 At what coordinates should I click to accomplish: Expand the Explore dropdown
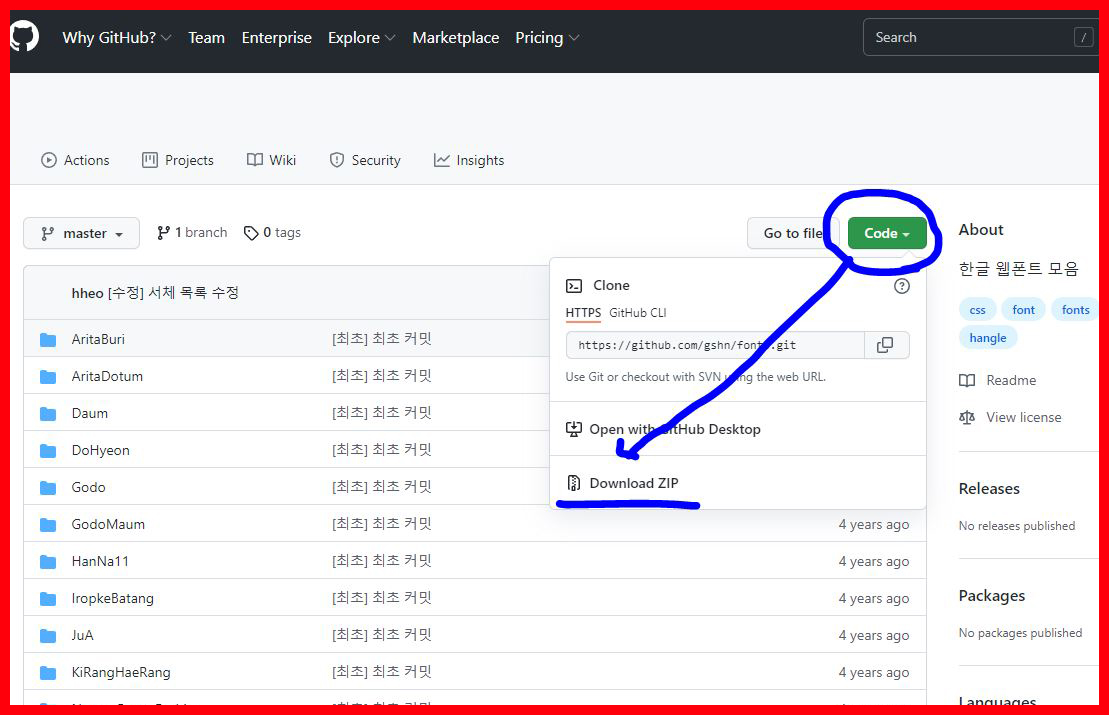361,37
